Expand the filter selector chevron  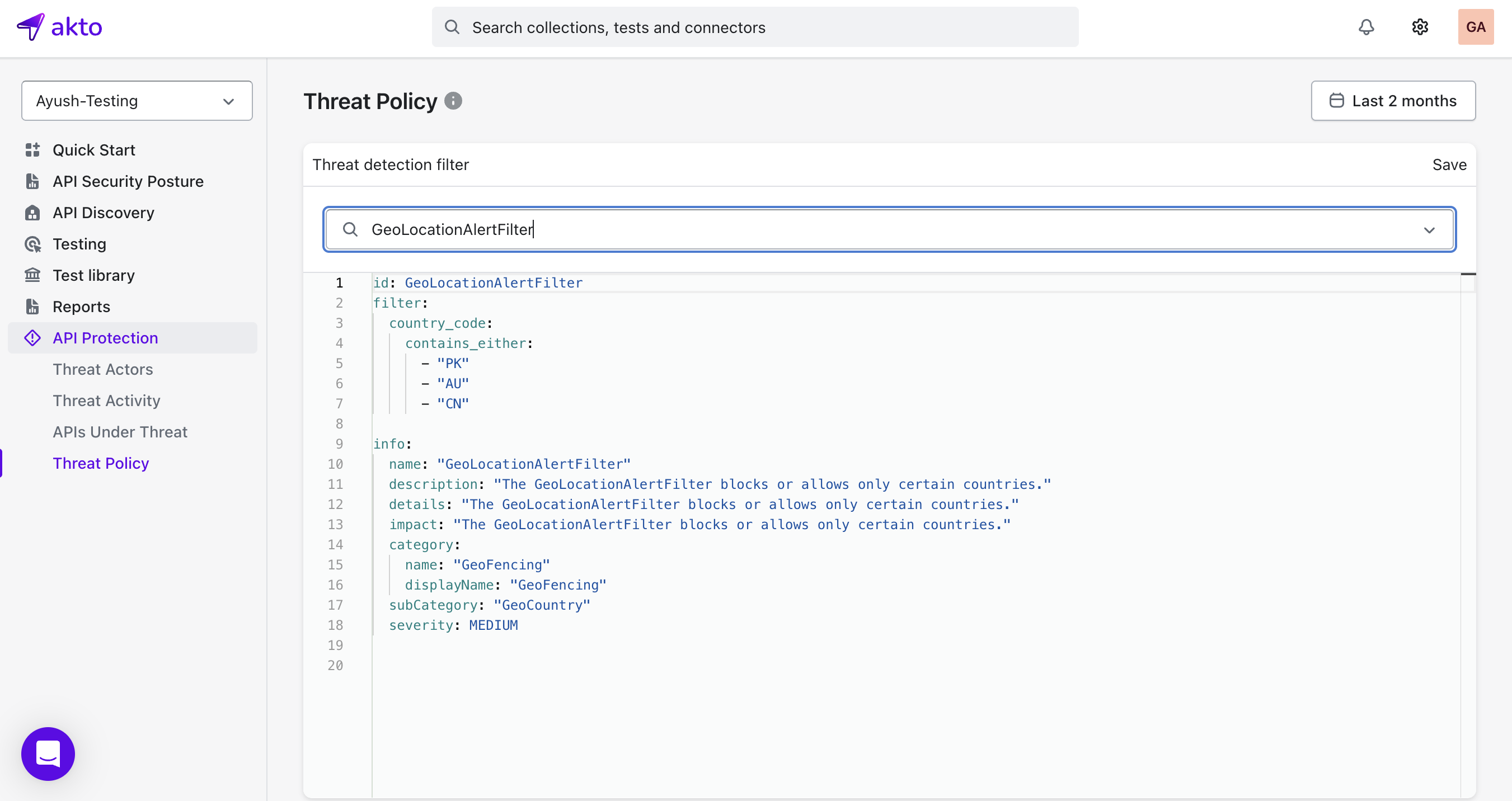(1429, 230)
